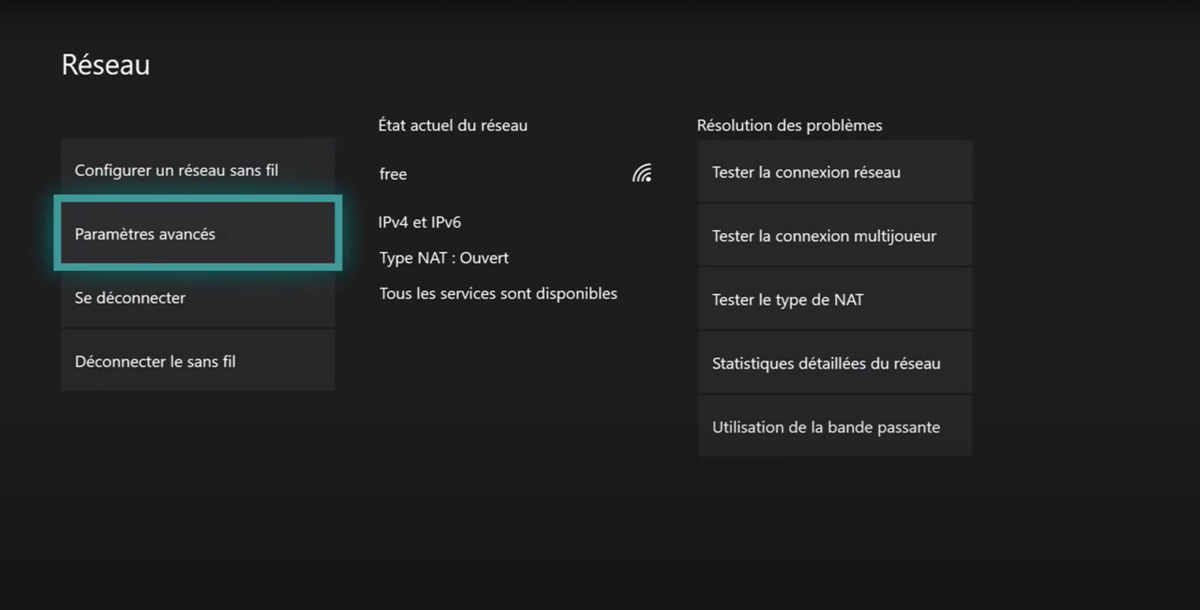Click 'État actuel du réseau' heading
1200x610 pixels.
[x=453, y=126]
